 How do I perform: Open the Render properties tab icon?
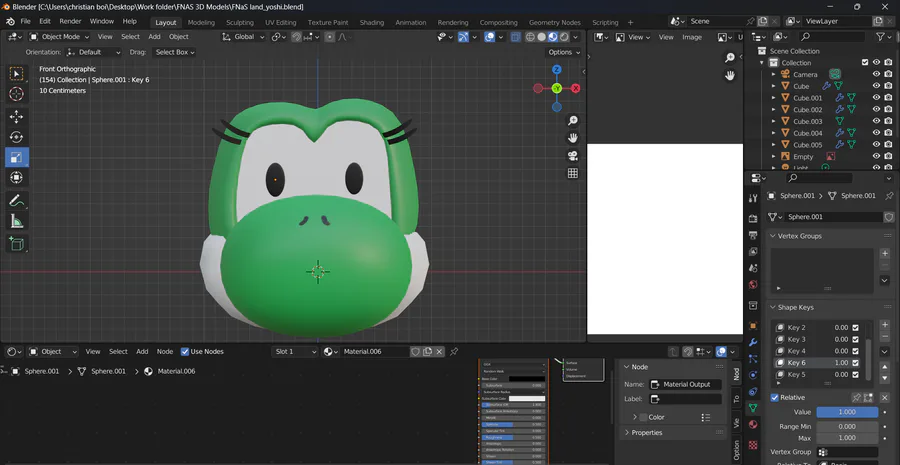[x=753, y=219]
